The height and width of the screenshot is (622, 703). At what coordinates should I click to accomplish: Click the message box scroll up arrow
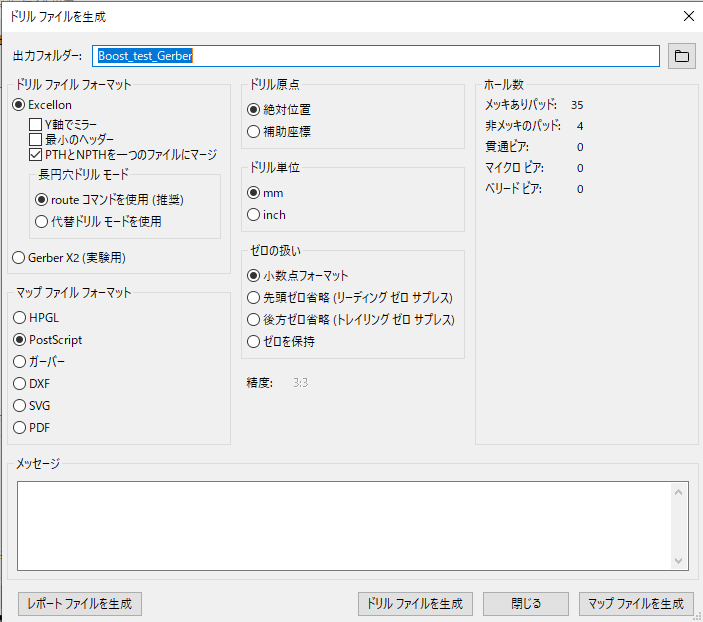tap(678, 492)
